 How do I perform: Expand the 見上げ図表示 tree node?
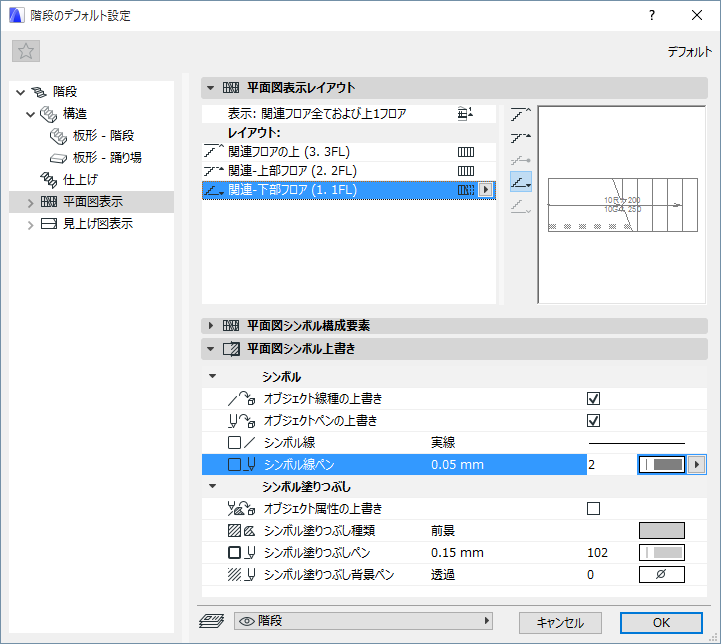pos(30,225)
